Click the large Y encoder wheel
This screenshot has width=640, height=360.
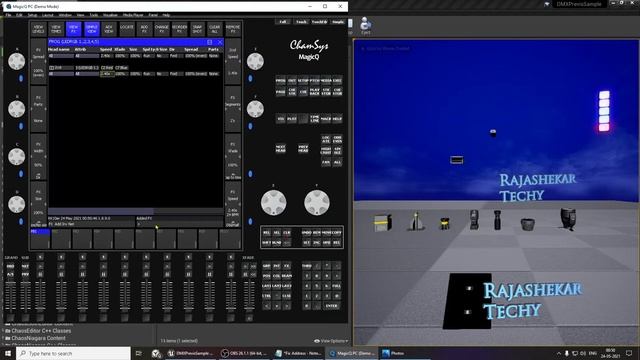(317, 202)
